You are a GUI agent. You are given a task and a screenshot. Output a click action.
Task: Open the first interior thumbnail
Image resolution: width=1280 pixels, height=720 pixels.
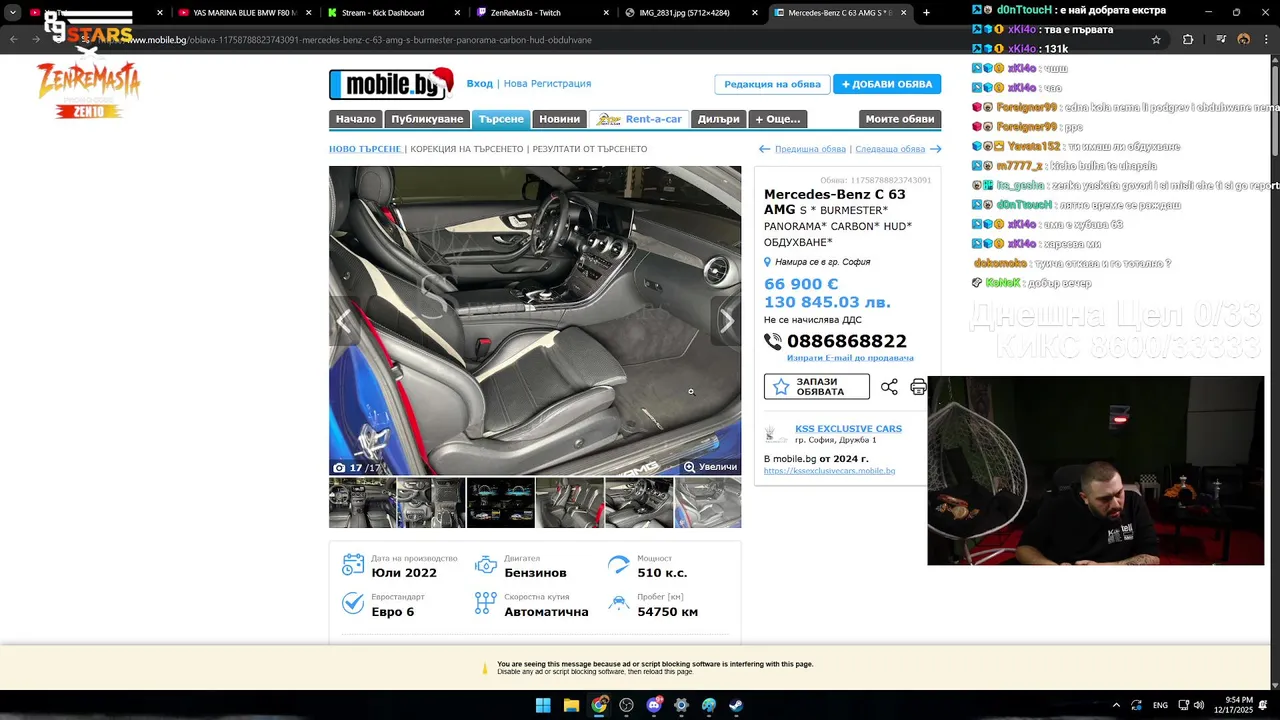point(362,503)
